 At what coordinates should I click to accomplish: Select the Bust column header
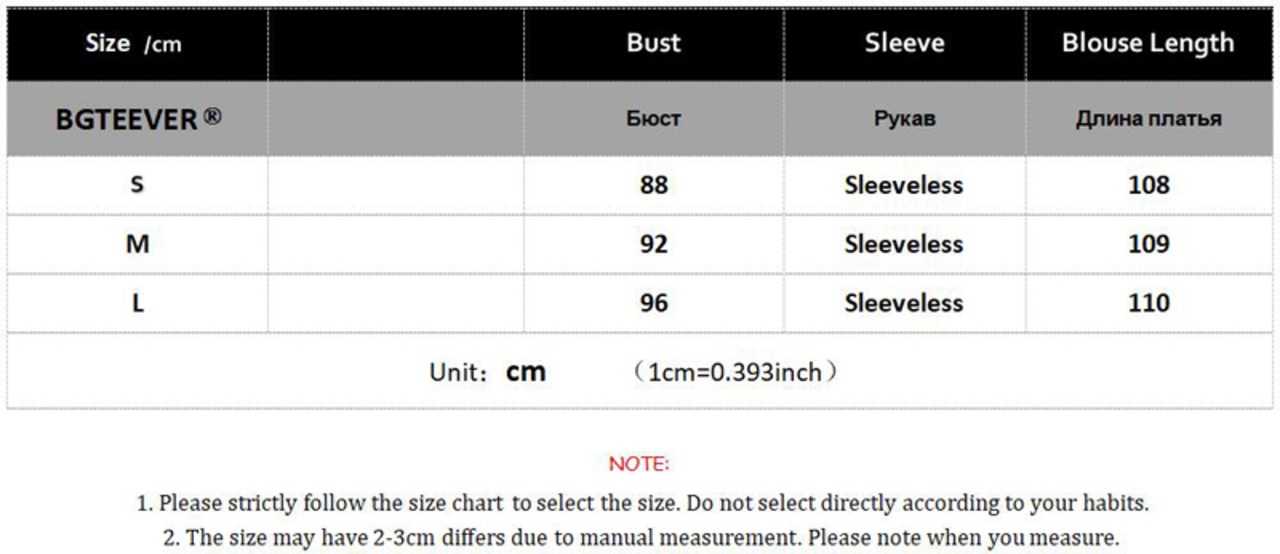[653, 43]
